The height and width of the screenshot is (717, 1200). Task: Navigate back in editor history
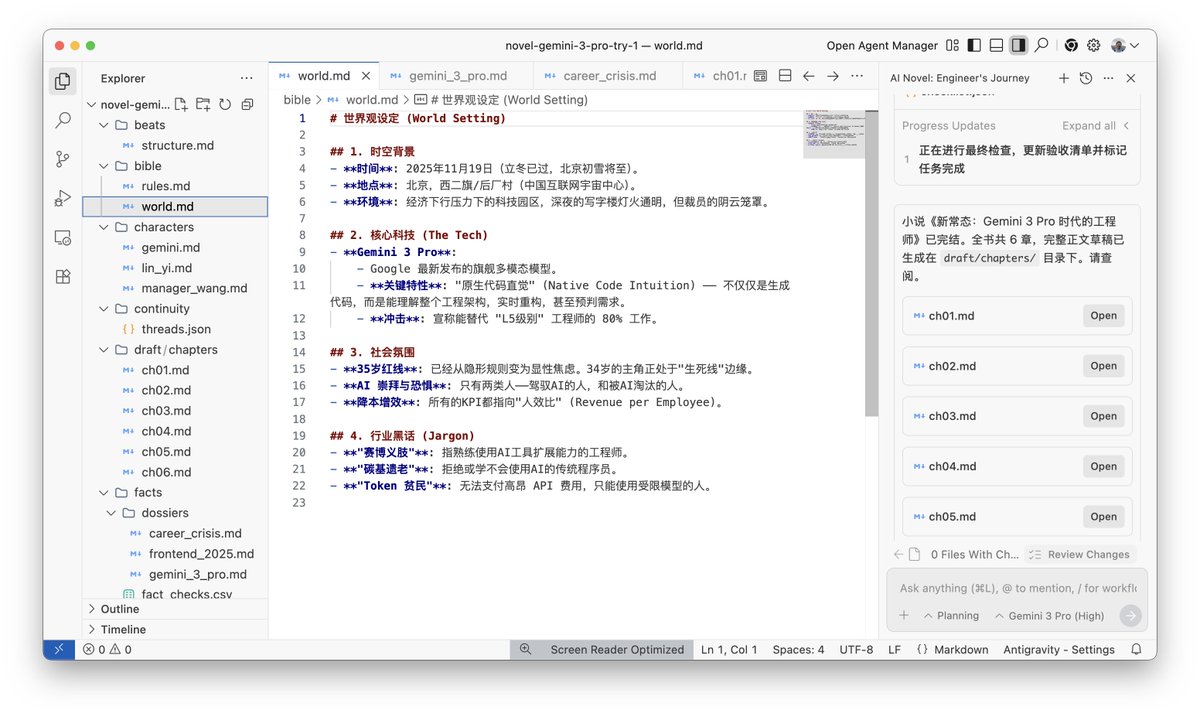[809, 76]
